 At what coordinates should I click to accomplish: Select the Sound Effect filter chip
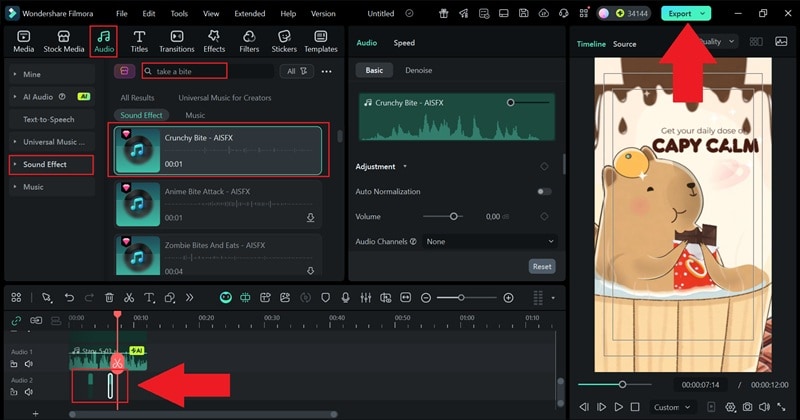pos(141,115)
